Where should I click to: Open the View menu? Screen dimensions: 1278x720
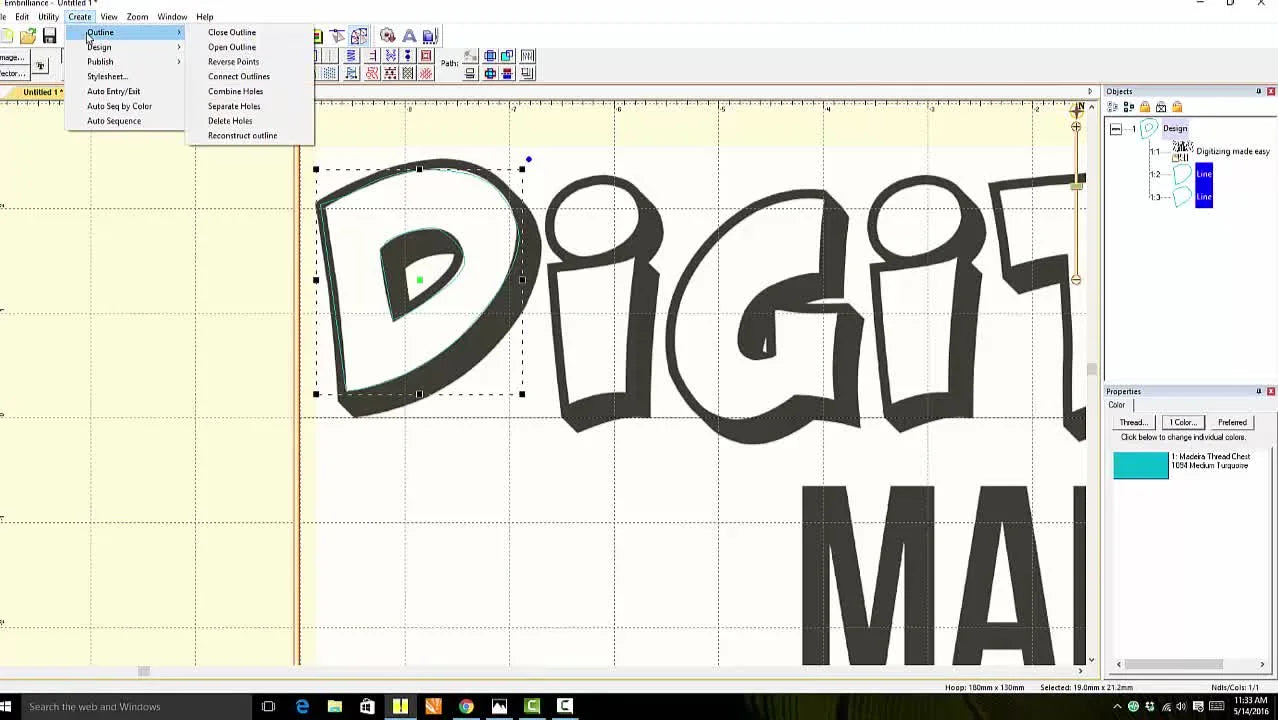(109, 17)
